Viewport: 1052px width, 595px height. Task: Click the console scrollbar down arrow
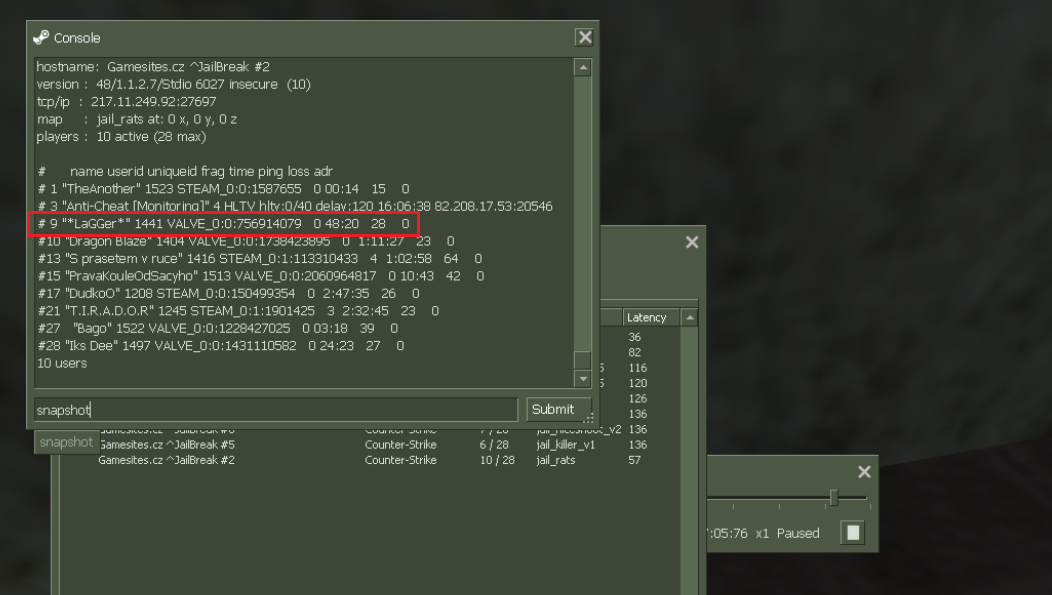[583, 379]
